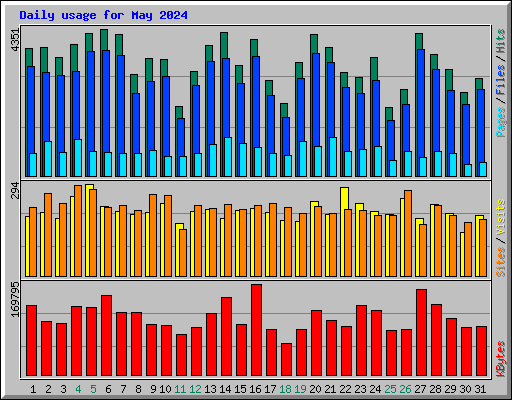This screenshot has width=512, height=400.
Task: Click day 2 on the x-axis
Action: [x=48, y=389]
